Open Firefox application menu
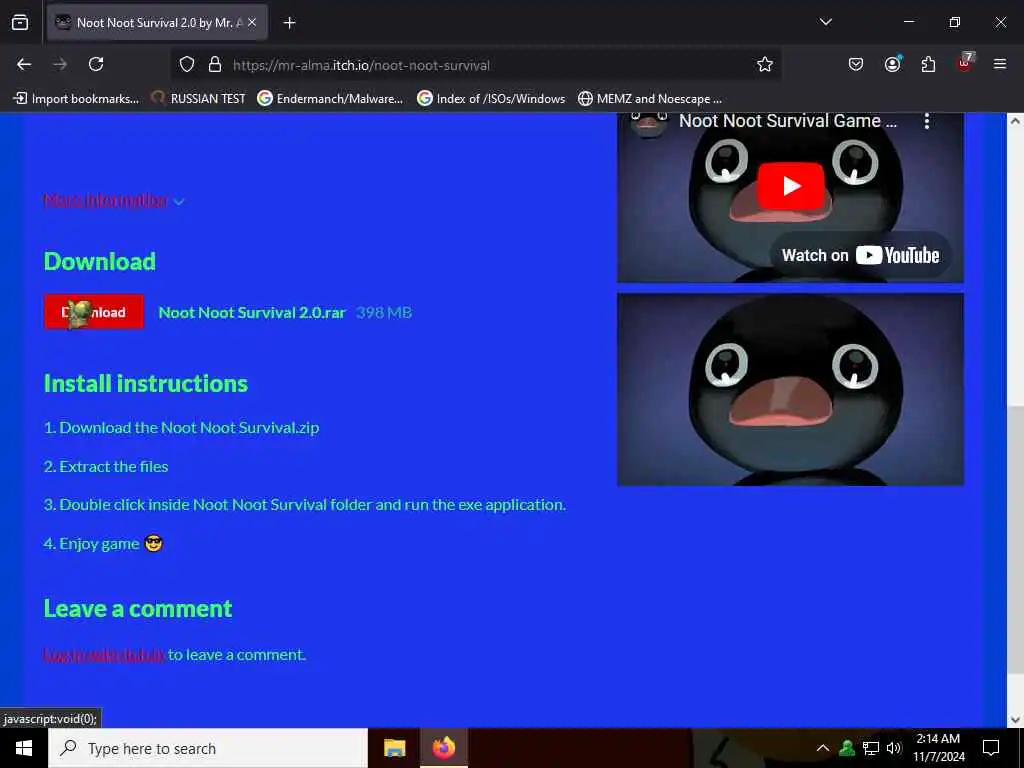 1000,64
